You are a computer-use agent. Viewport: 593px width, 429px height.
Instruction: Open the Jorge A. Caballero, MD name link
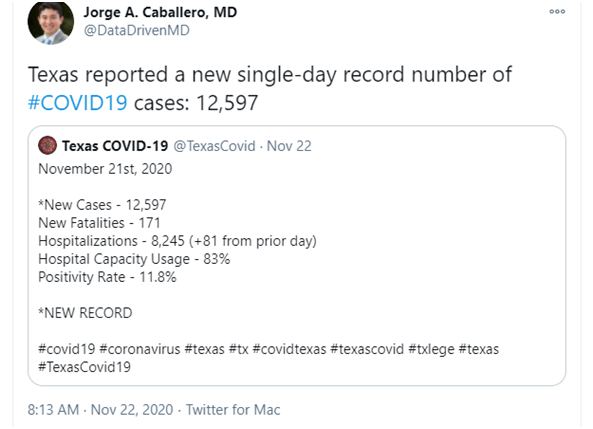160,12
